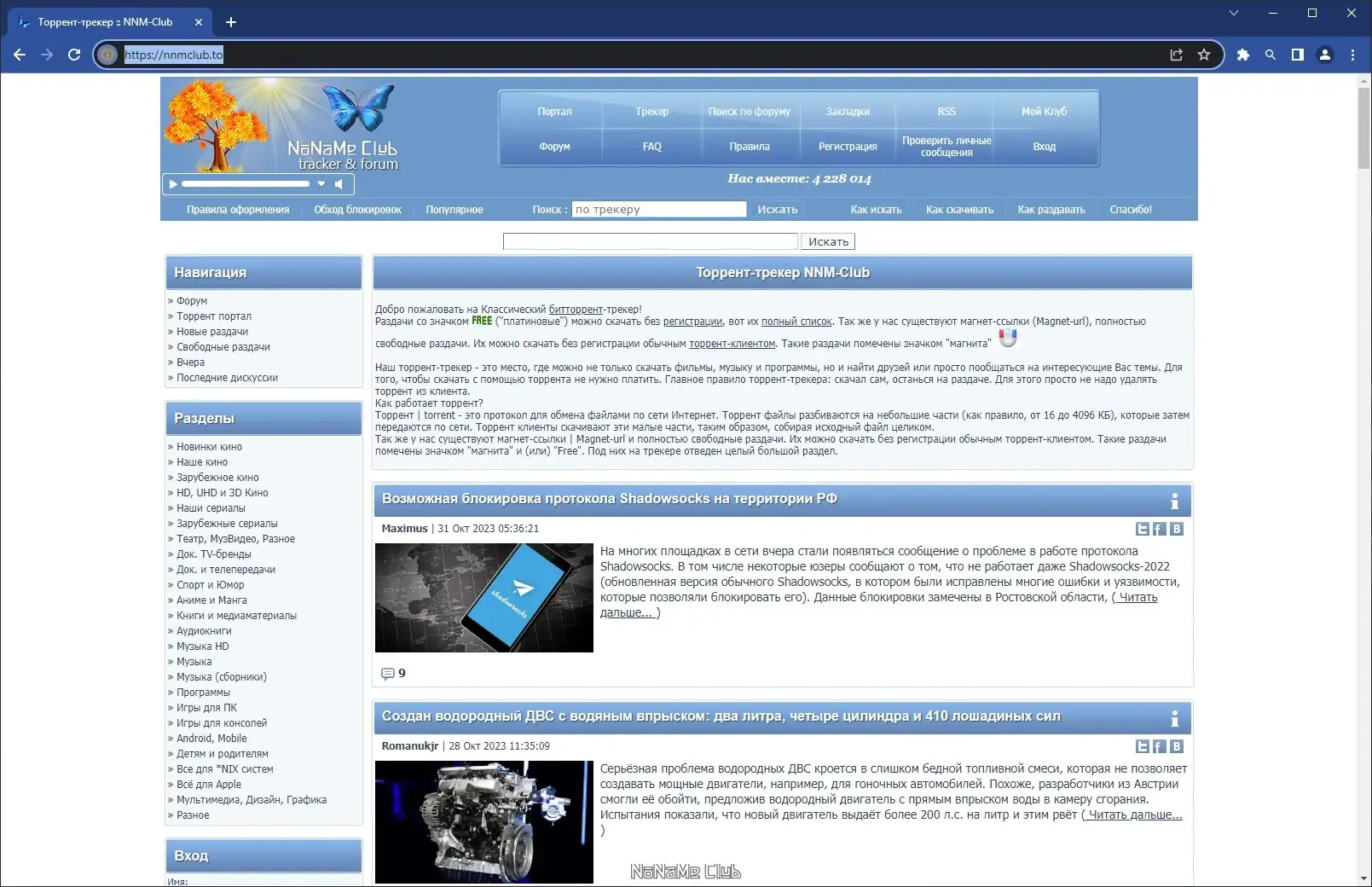The width and height of the screenshot is (1372, 887).
Task: Share this page from the address bar
Action: [x=1177, y=55]
